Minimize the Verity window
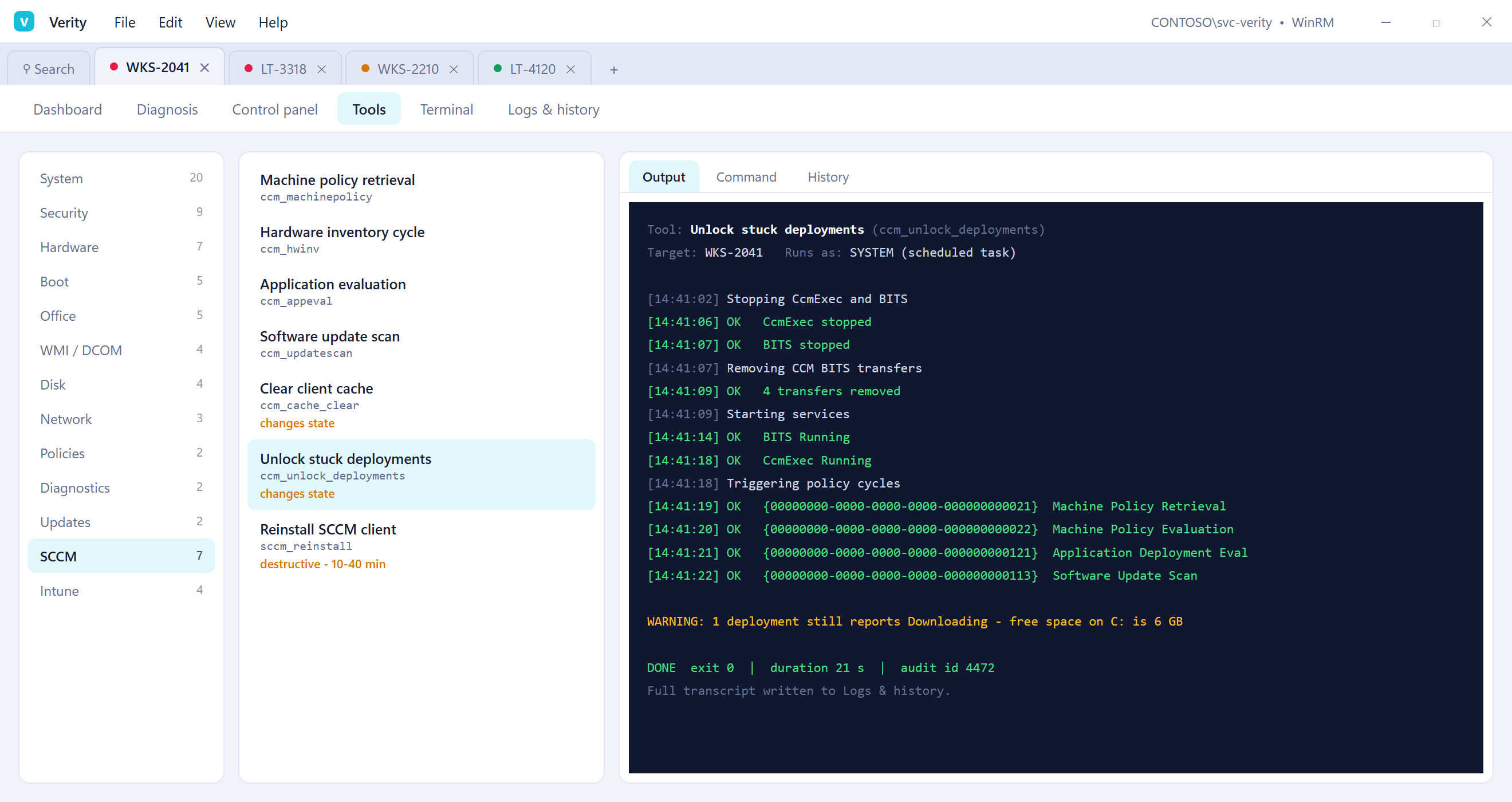1512x802 pixels. click(x=1386, y=22)
